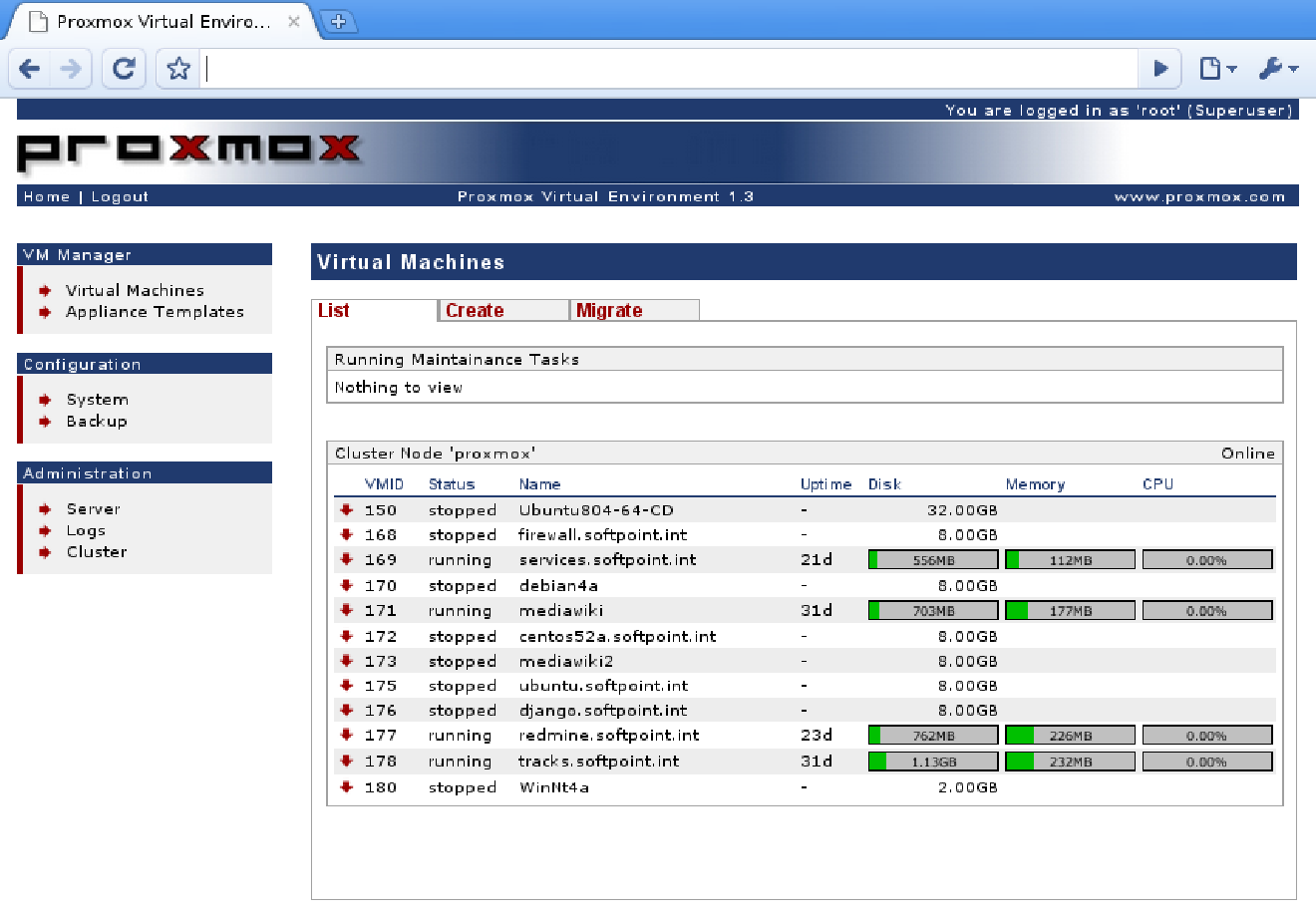The height and width of the screenshot is (919, 1316).
Task: Switch to the Migrate tab
Action: tap(609, 311)
